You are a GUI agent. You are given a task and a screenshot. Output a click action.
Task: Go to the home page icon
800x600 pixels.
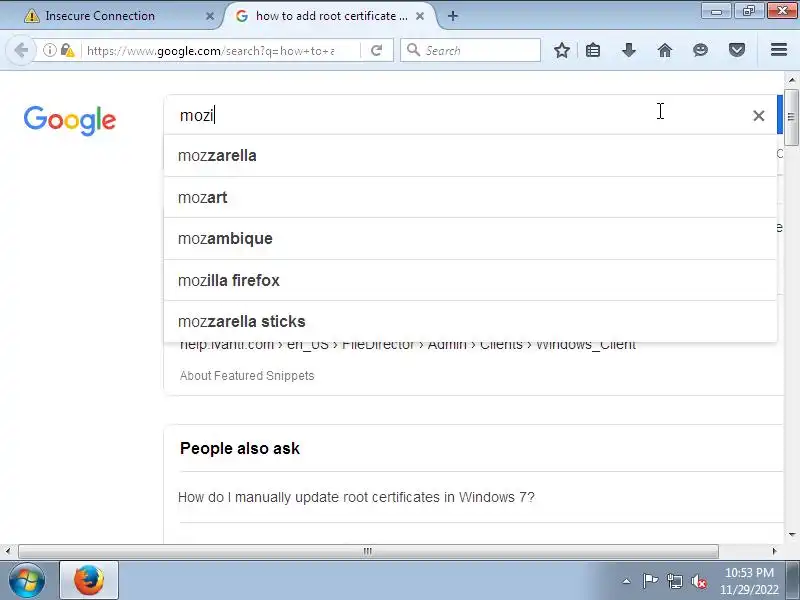[665, 50]
